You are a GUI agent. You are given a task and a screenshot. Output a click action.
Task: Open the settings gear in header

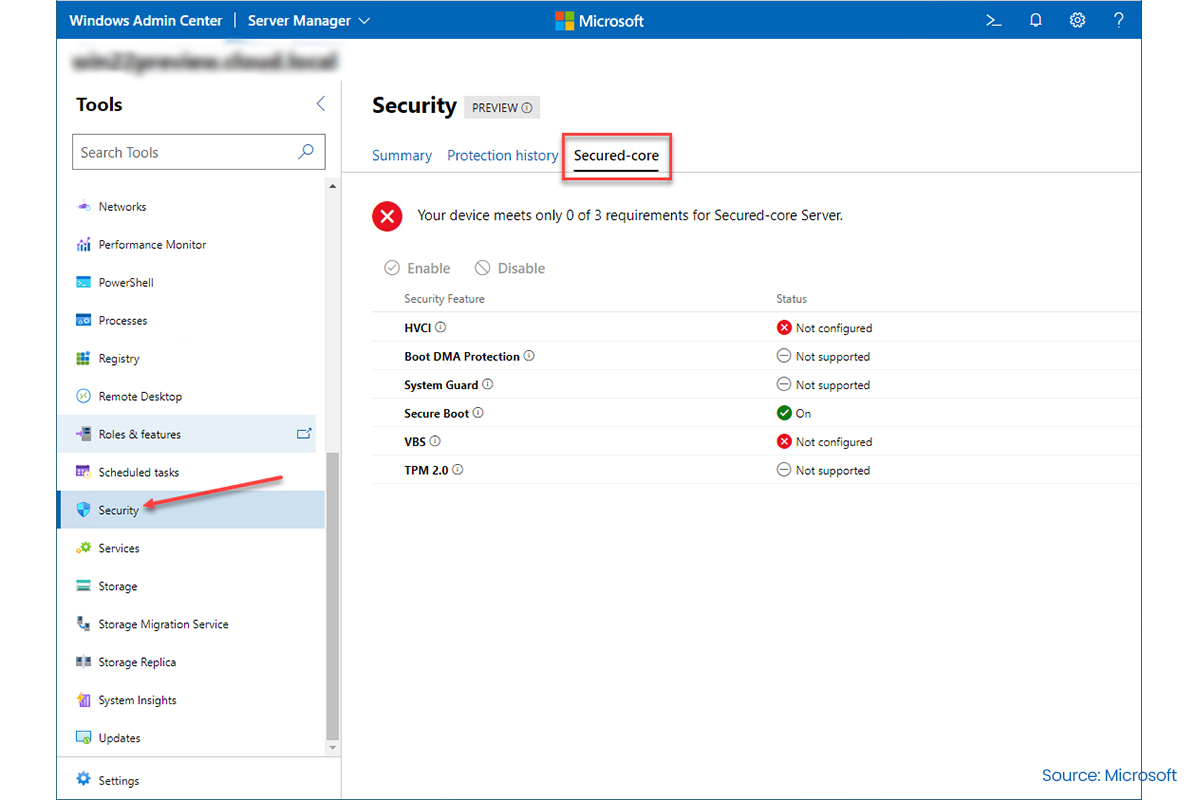[x=1077, y=20]
